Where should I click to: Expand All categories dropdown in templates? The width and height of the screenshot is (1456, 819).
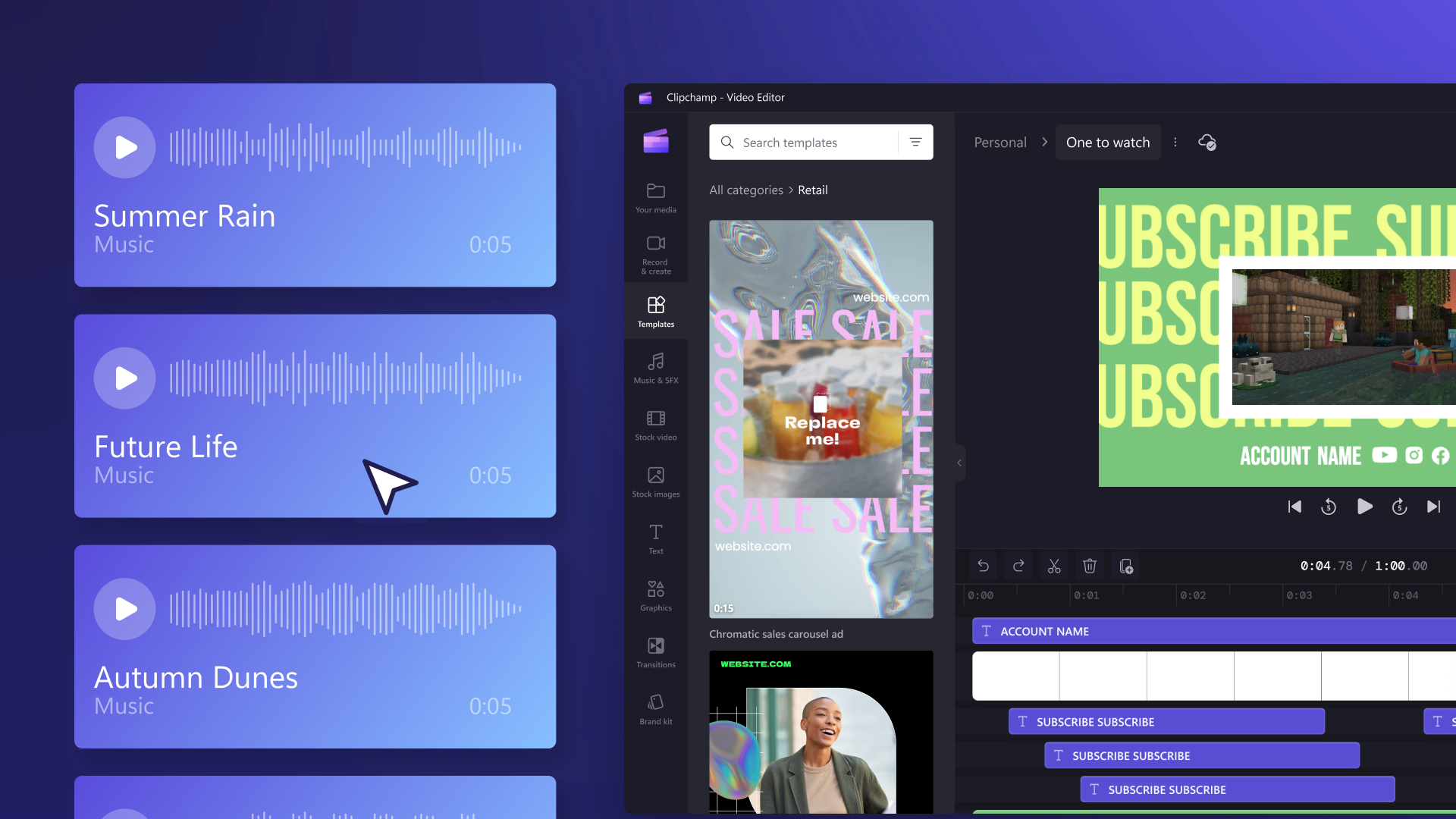pos(746,189)
